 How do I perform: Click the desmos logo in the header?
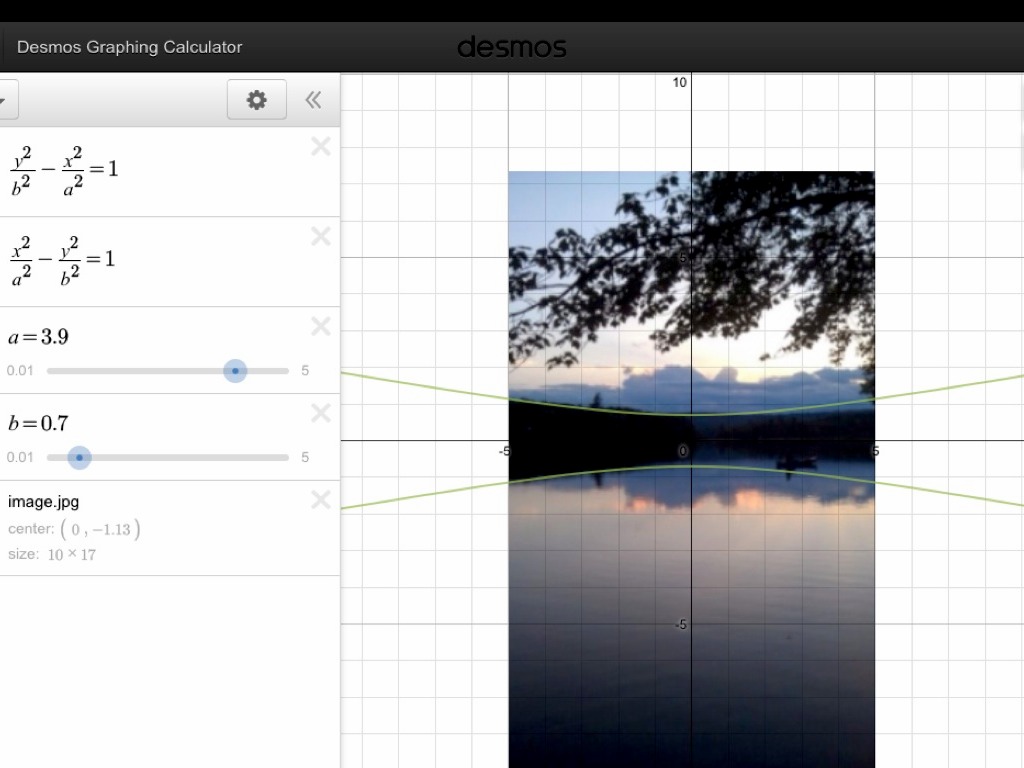point(512,47)
